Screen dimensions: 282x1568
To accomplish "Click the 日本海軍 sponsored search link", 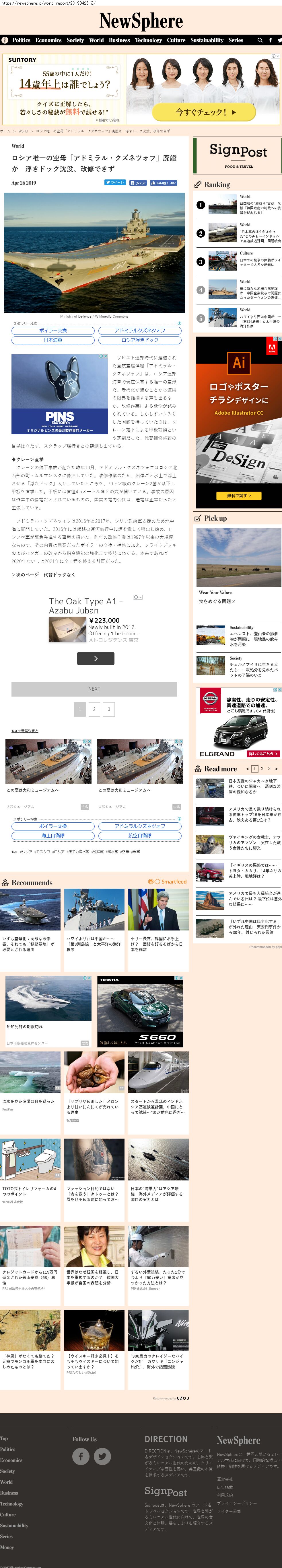I will point(53,340).
